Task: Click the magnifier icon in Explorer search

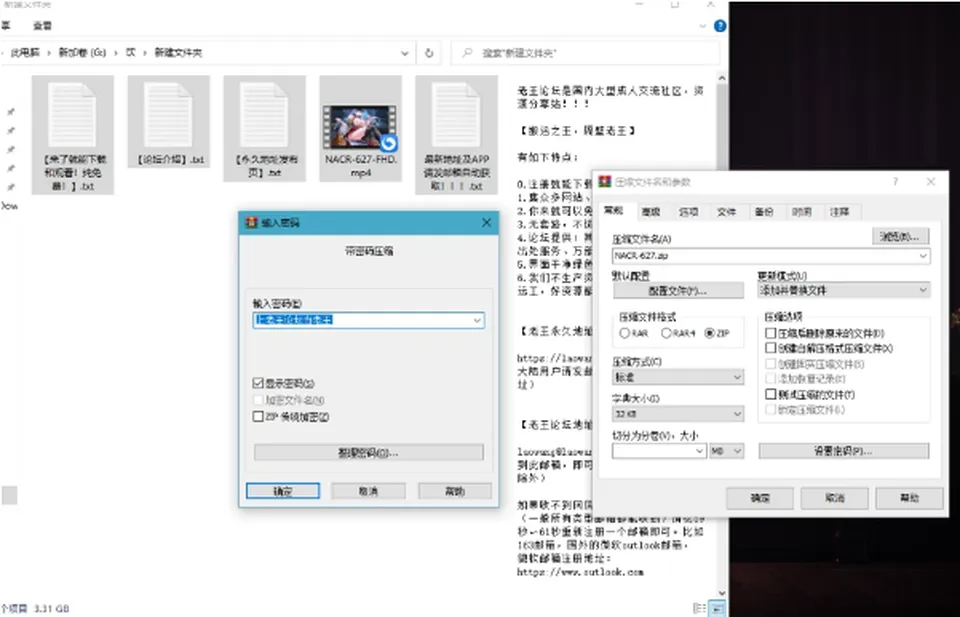Action: (x=467, y=53)
